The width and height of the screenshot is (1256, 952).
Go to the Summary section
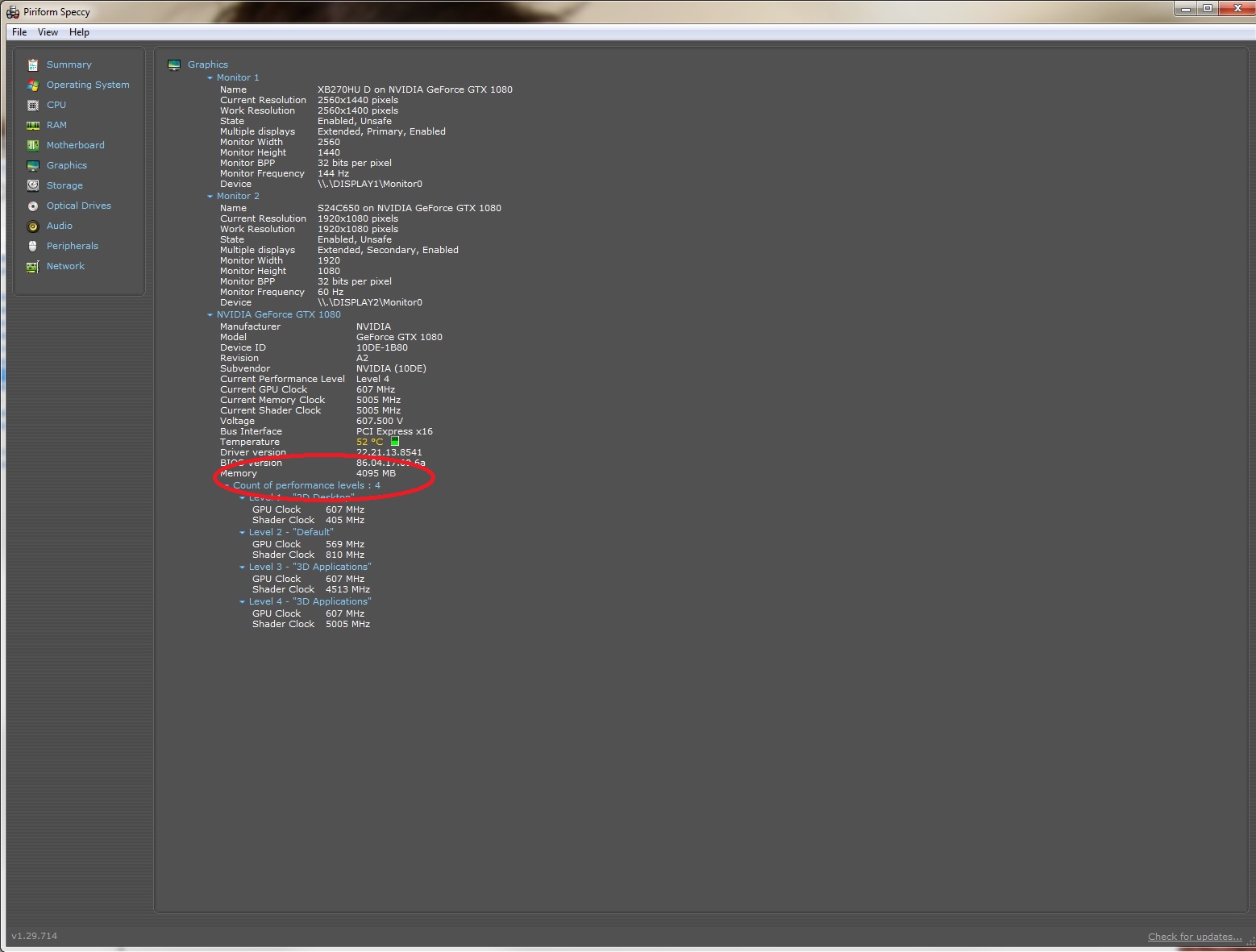(69, 64)
